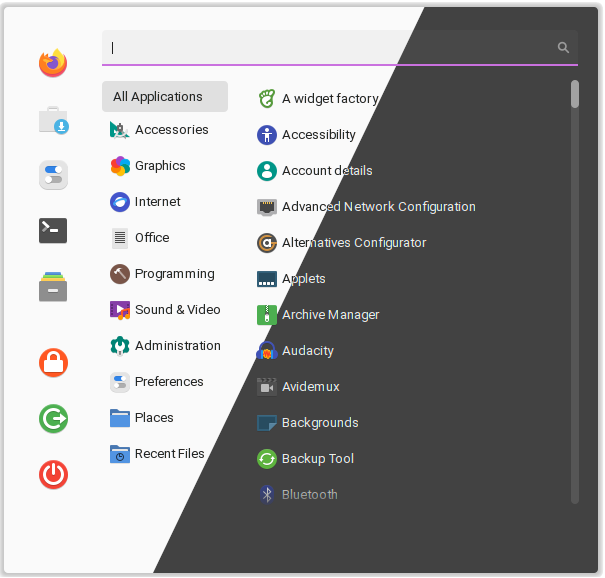Select the Sound & Video category label
The height and width of the screenshot is (578, 605).
pyautogui.click(x=177, y=310)
